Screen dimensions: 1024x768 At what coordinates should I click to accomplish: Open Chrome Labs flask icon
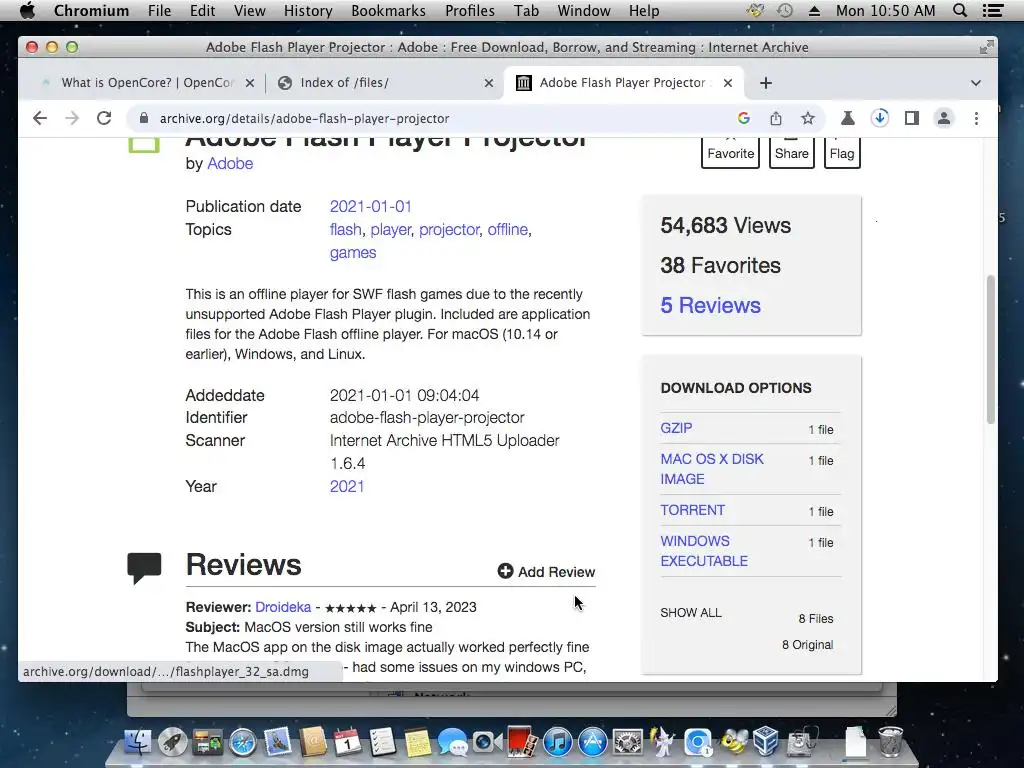pos(848,118)
